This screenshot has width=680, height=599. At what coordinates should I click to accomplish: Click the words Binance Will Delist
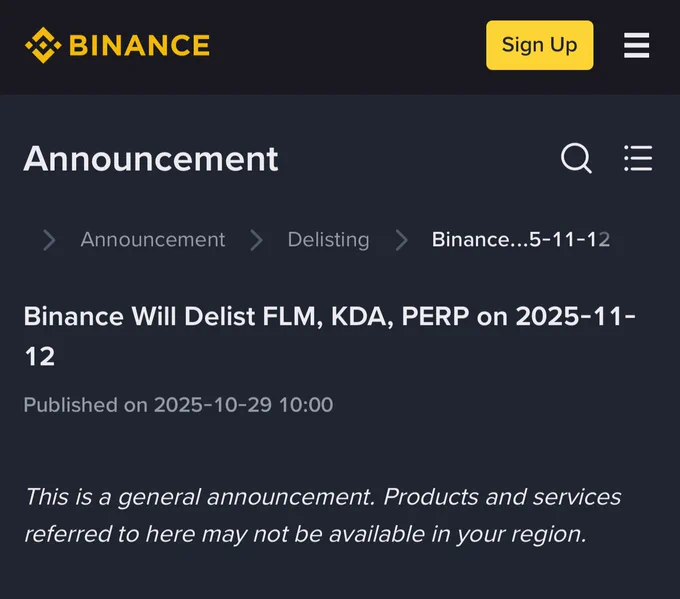139,316
